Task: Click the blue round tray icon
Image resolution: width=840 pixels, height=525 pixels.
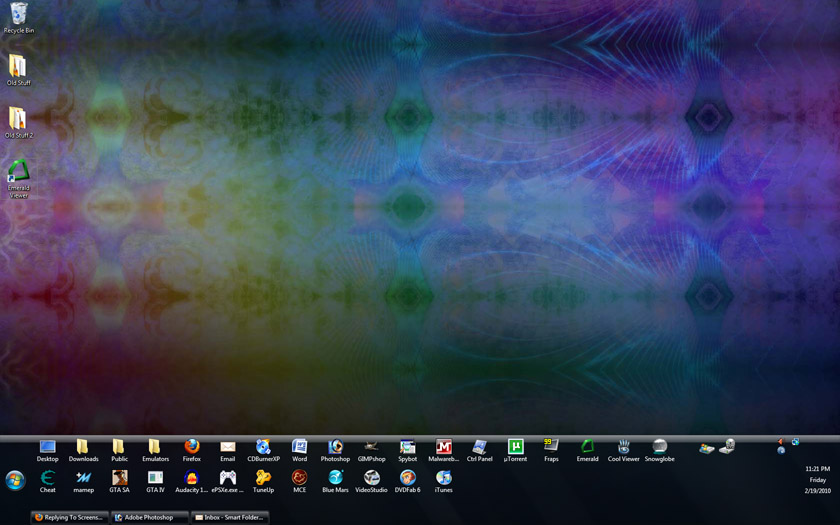Action: point(781,451)
